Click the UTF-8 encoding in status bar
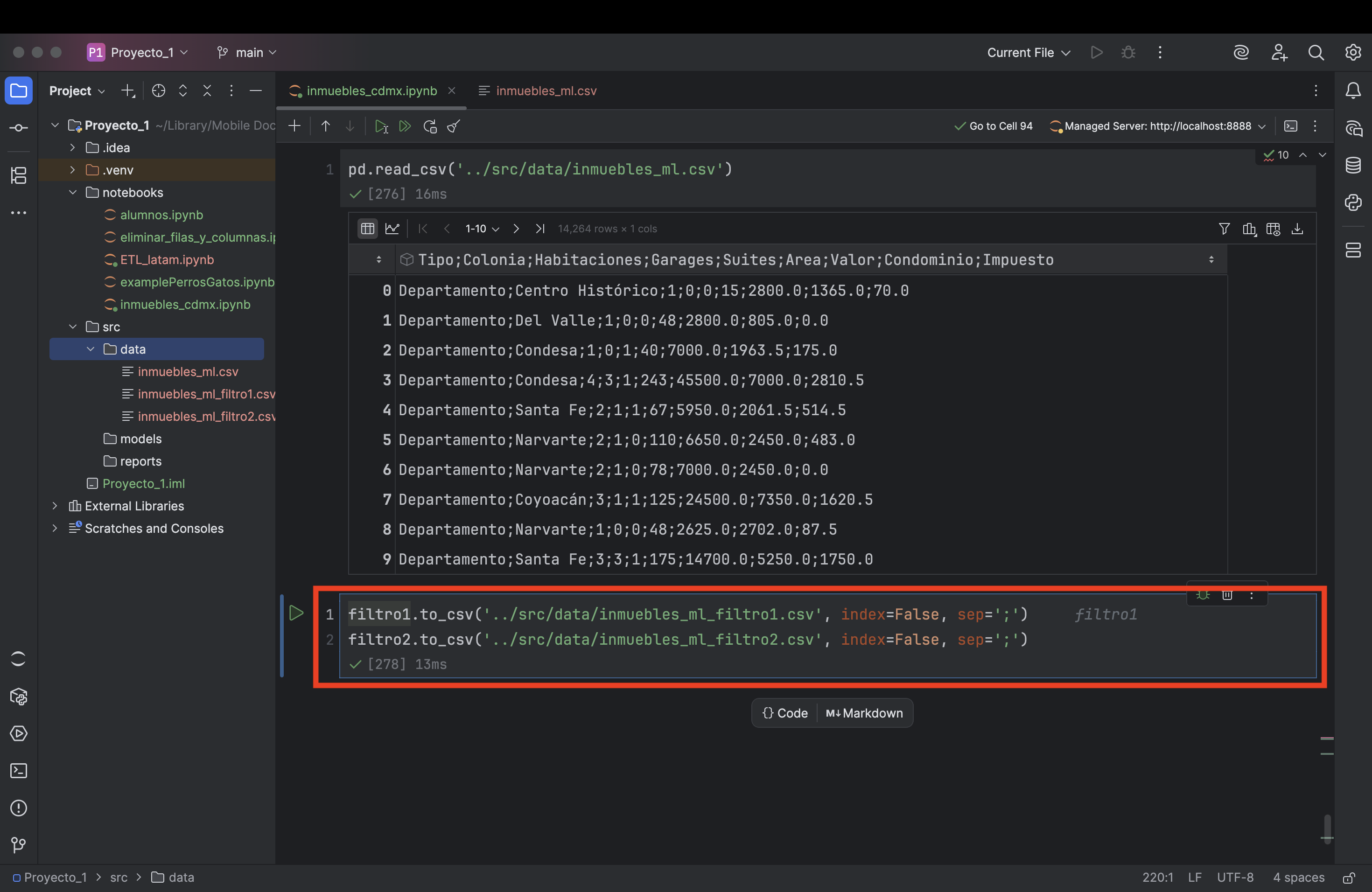The image size is (1372, 892). coord(1235,877)
